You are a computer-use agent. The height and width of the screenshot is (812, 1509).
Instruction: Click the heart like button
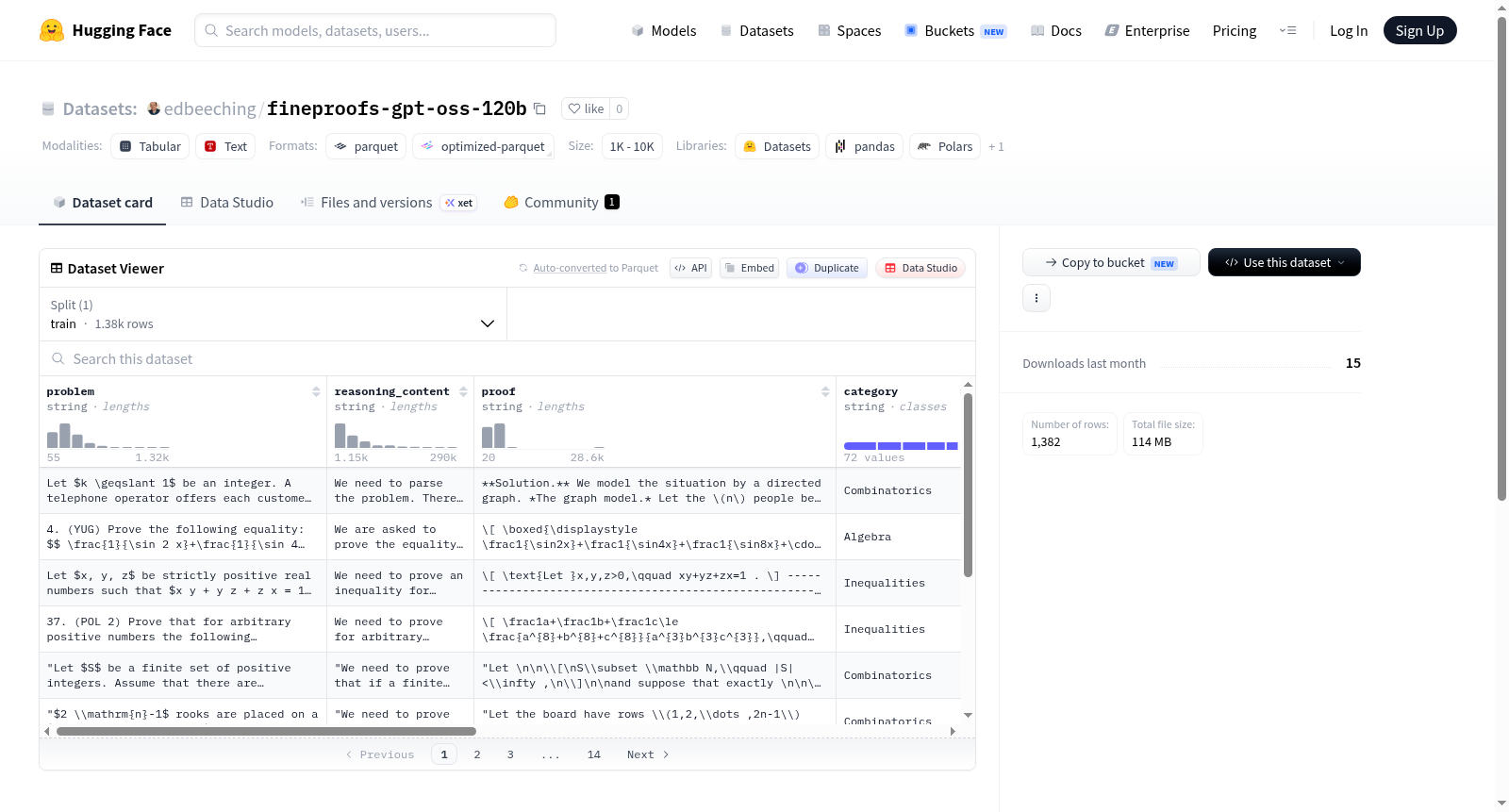pyautogui.click(x=586, y=108)
